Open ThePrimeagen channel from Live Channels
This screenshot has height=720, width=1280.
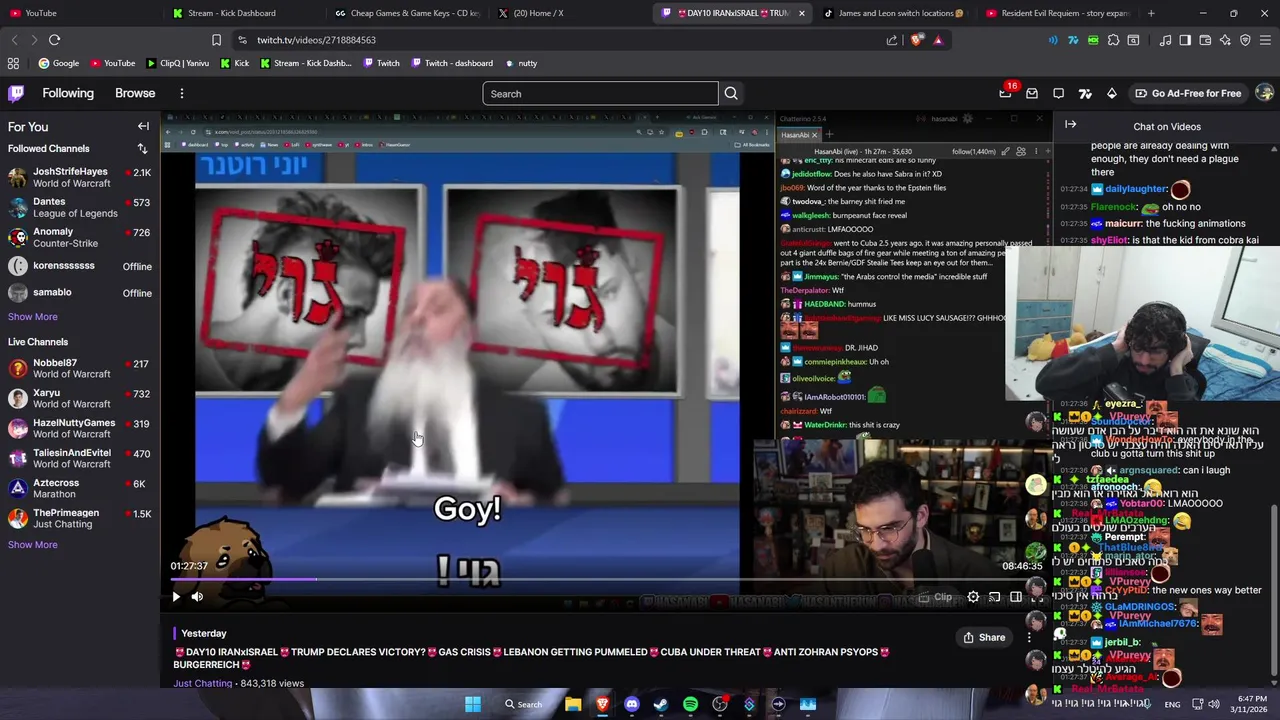80,518
